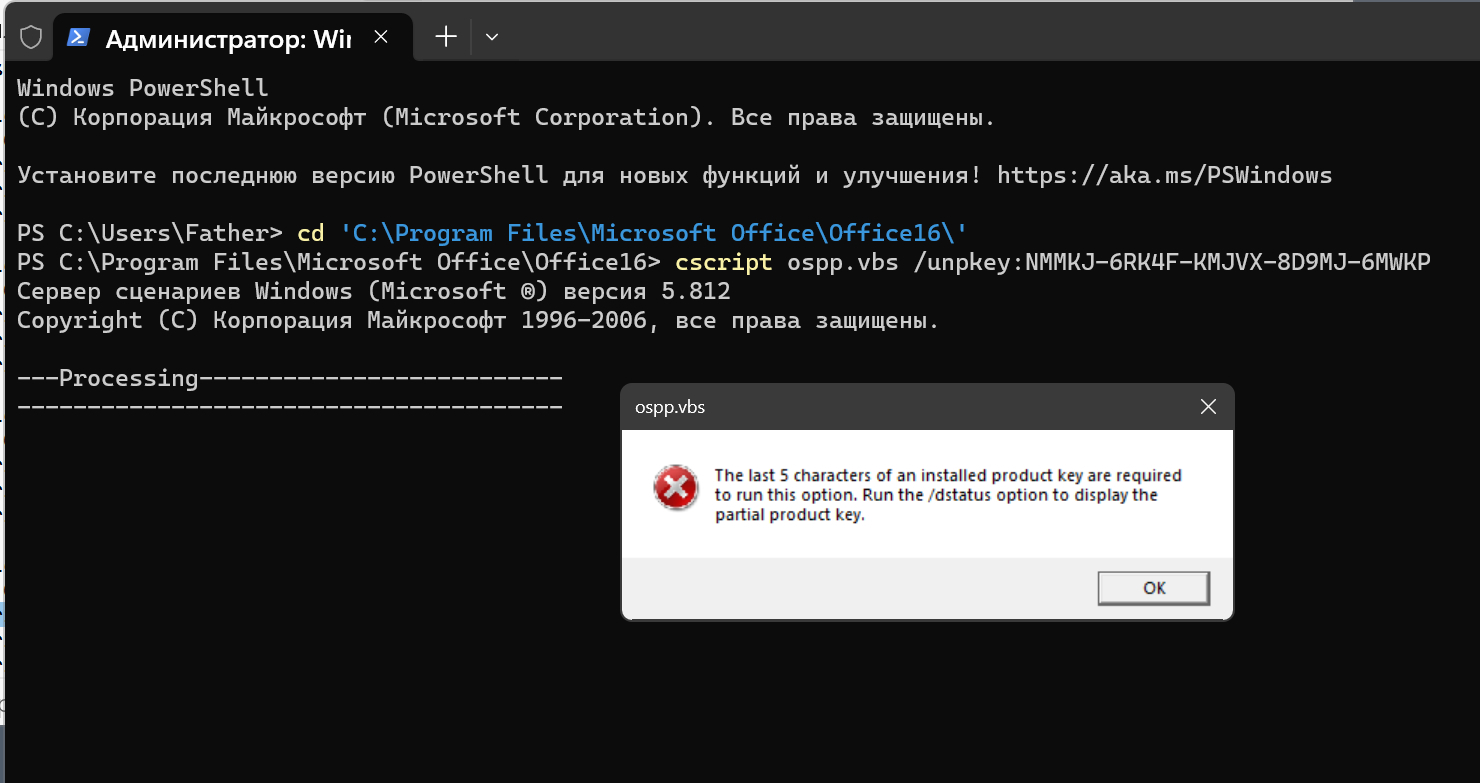The height and width of the screenshot is (783, 1480).
Task: Click the administrator shield icon
Action: [31, 37]
